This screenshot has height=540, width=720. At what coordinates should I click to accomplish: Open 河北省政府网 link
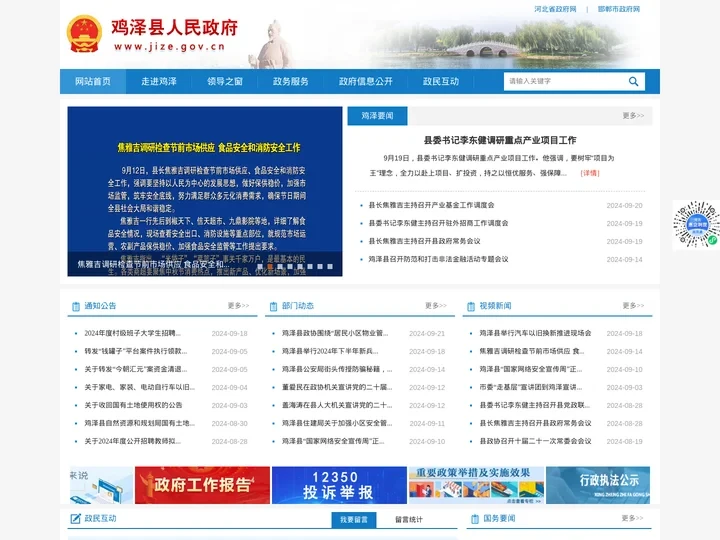[555, 9]
